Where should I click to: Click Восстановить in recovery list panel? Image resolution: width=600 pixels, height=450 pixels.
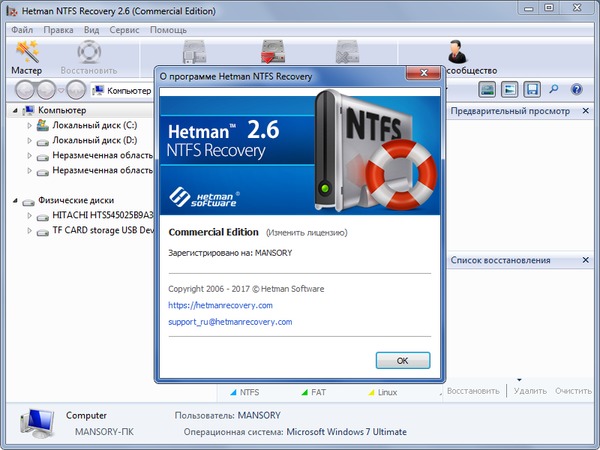point(473,391)
